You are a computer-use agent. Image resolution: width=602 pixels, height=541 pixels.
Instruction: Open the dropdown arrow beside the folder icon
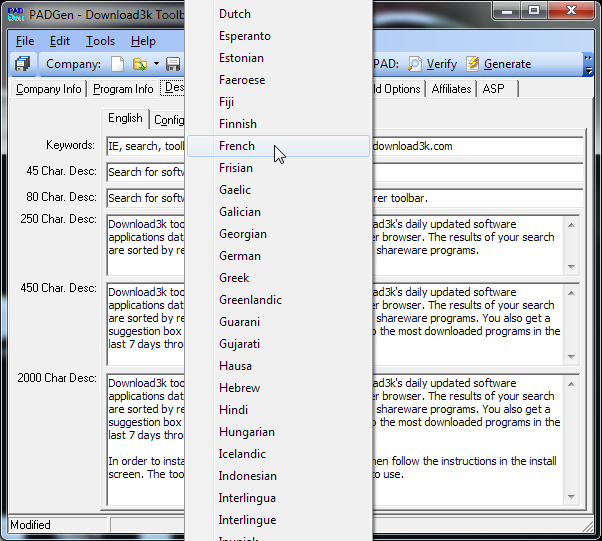(x=156, y=64)
